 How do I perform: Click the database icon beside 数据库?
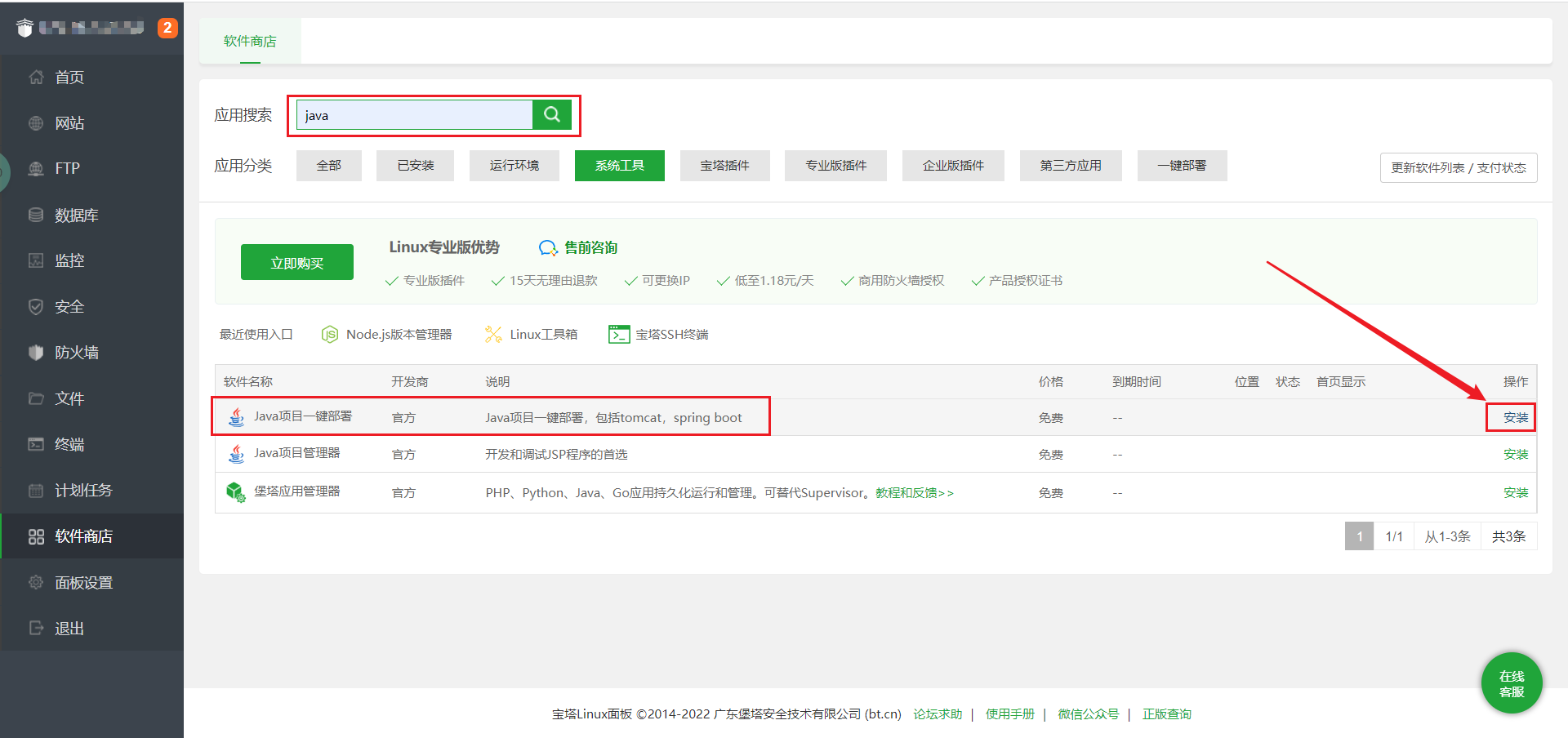36,215
